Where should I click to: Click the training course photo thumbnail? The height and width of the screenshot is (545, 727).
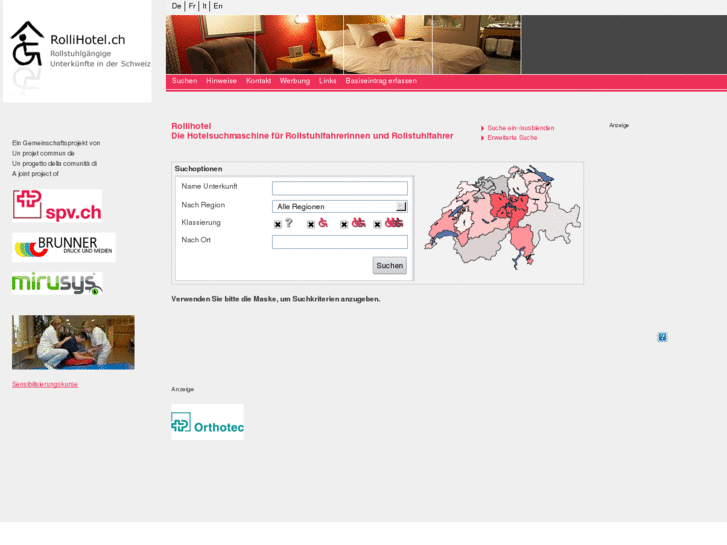tap(73, 342)
